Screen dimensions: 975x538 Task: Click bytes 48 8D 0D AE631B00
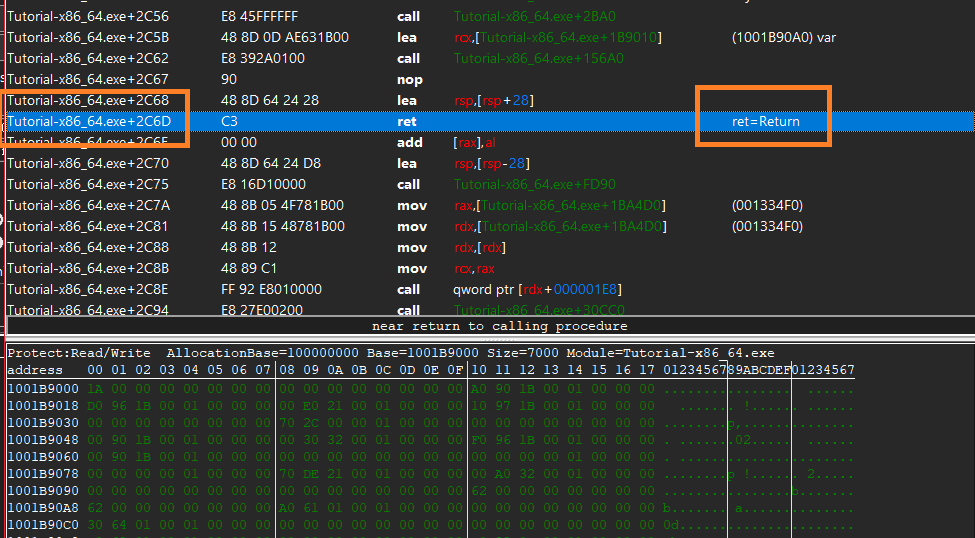pyautogui.click(x=285, y=37)
